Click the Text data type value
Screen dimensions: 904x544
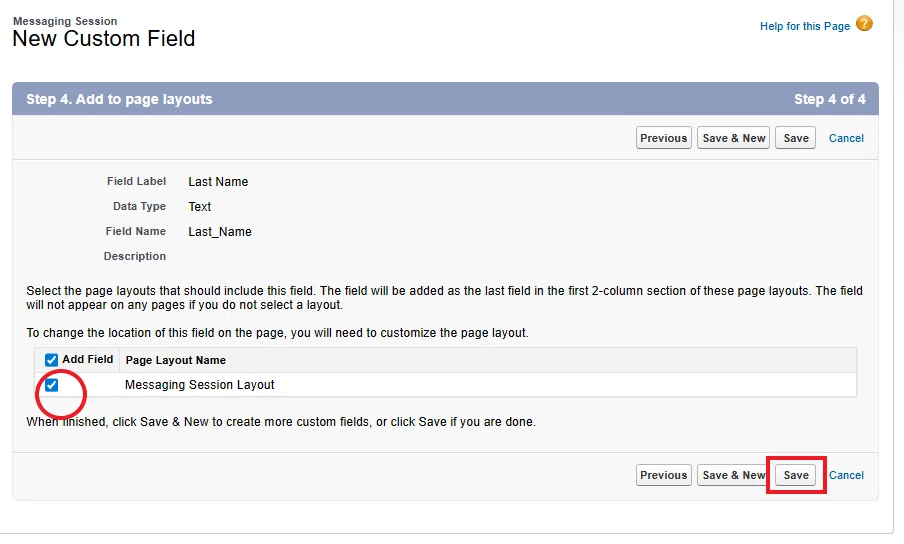[x=199, y=206]
